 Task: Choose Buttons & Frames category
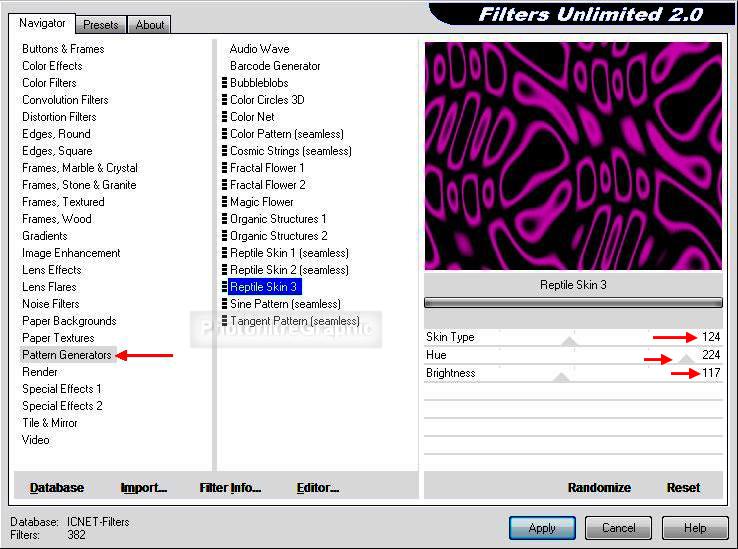[63, 49]
